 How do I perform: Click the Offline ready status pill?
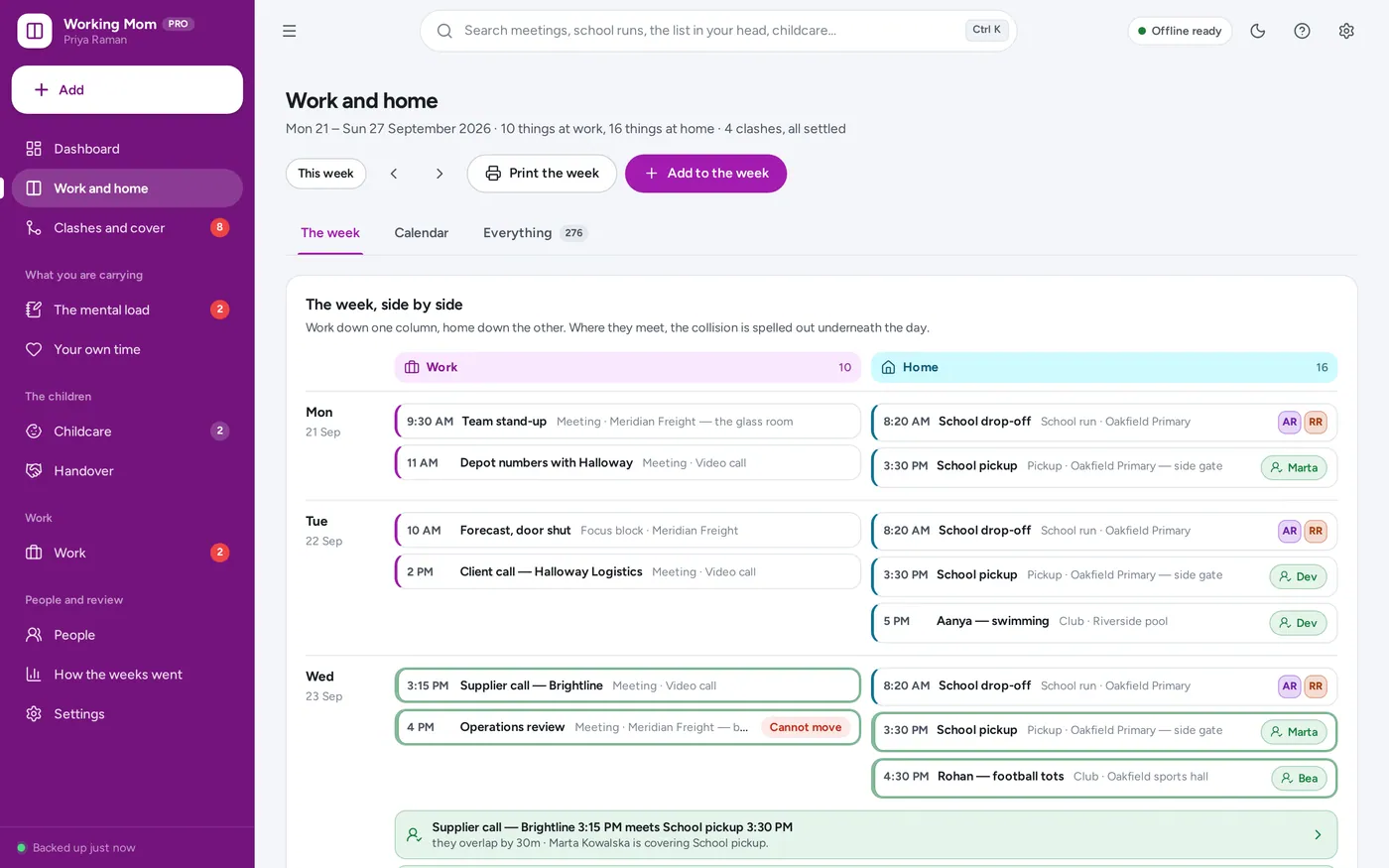coord(1180,31)
